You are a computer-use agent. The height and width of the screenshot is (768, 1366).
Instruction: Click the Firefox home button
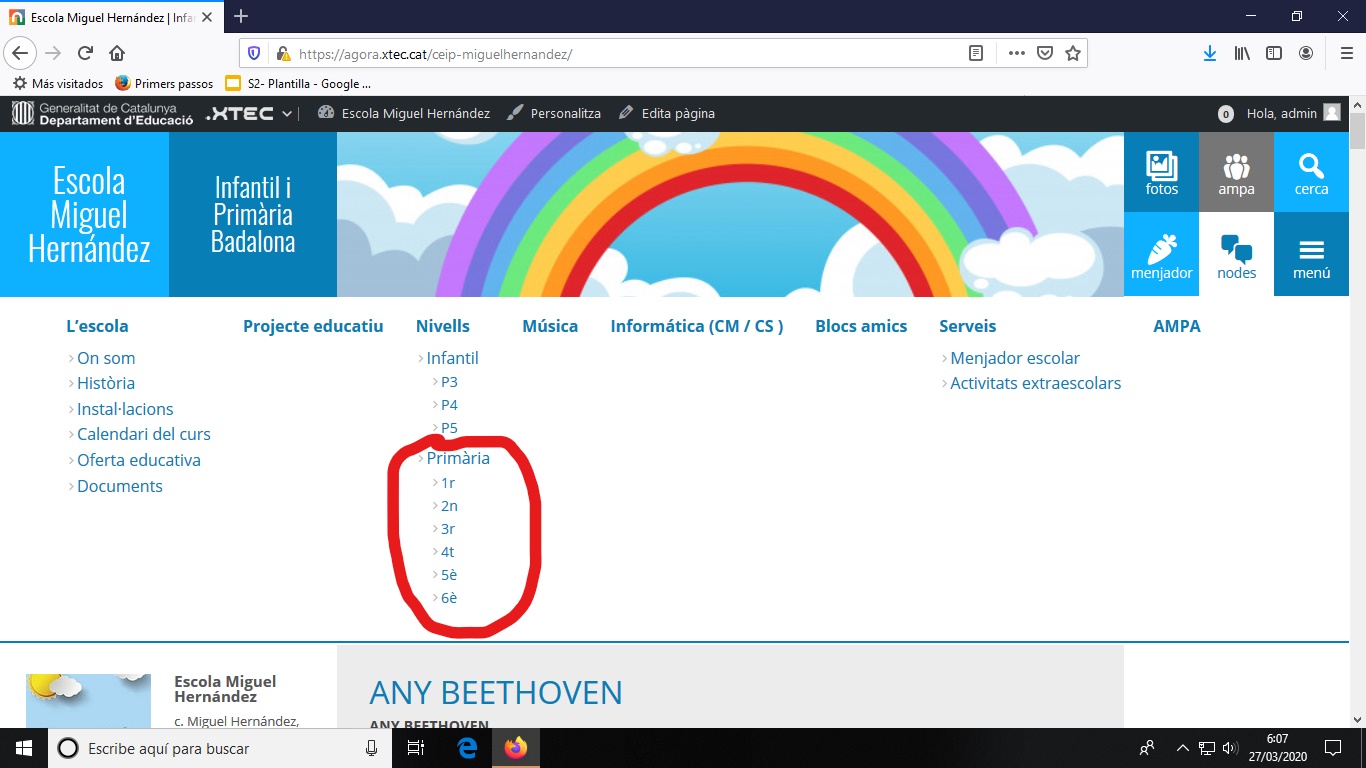click(x=117, y=54)
